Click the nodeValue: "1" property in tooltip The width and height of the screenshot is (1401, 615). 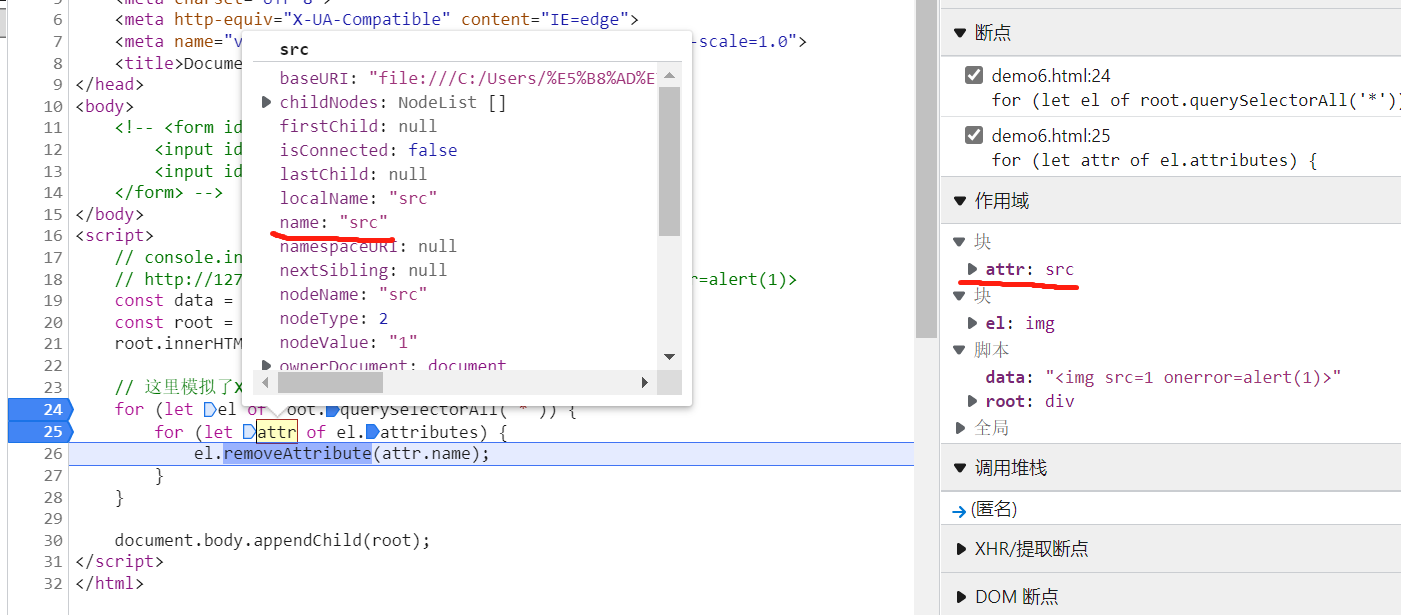point(349,342)
